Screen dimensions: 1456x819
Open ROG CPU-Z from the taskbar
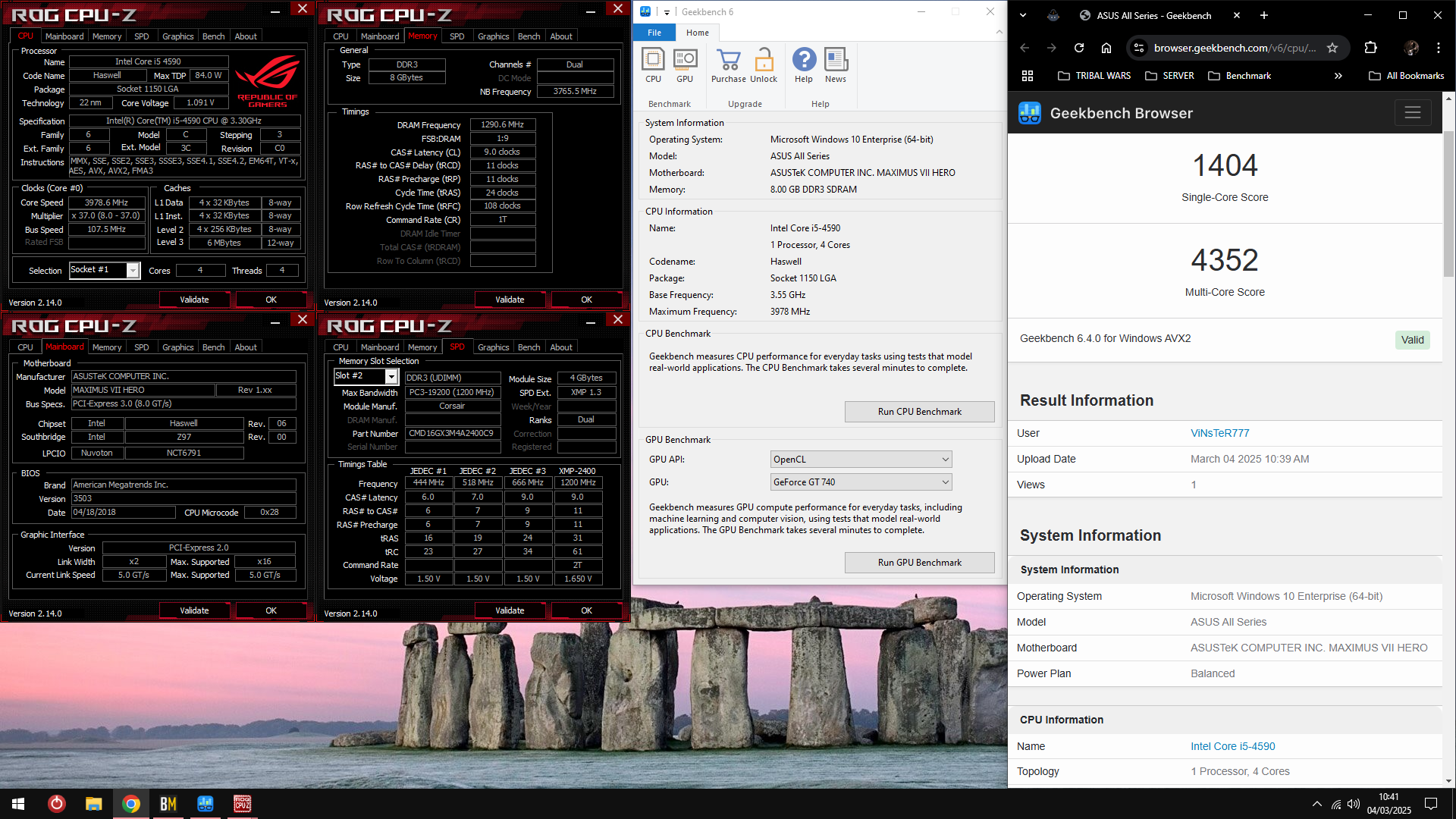tap(243, 804)
